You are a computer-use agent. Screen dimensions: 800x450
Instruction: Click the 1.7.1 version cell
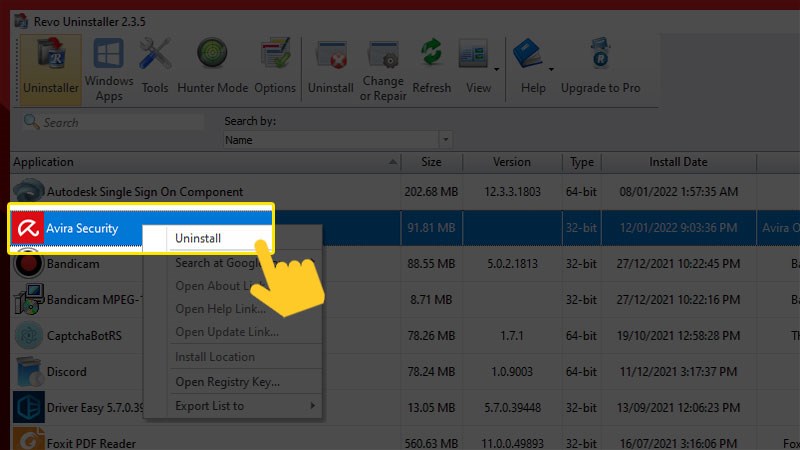click(x=512, y=336)
